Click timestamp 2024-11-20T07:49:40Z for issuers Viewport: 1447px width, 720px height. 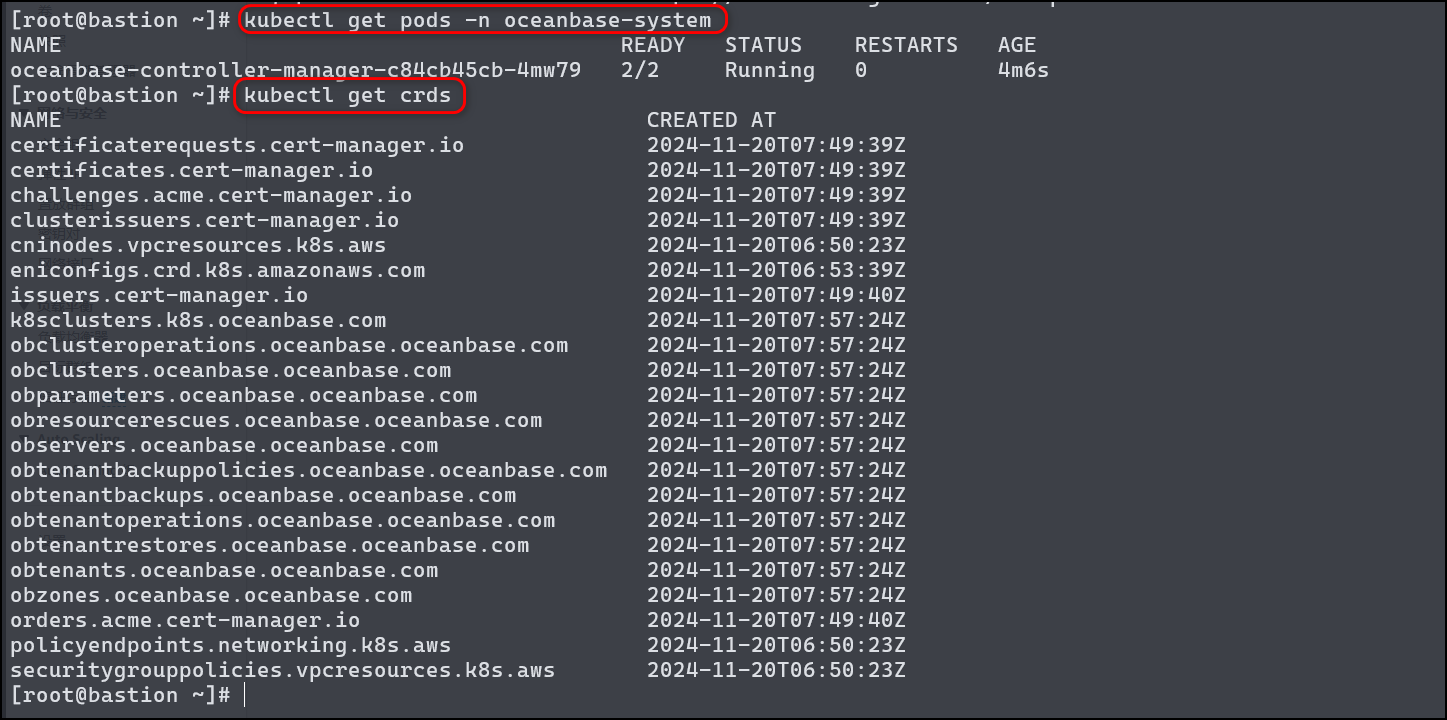click(x=776, y=295)
